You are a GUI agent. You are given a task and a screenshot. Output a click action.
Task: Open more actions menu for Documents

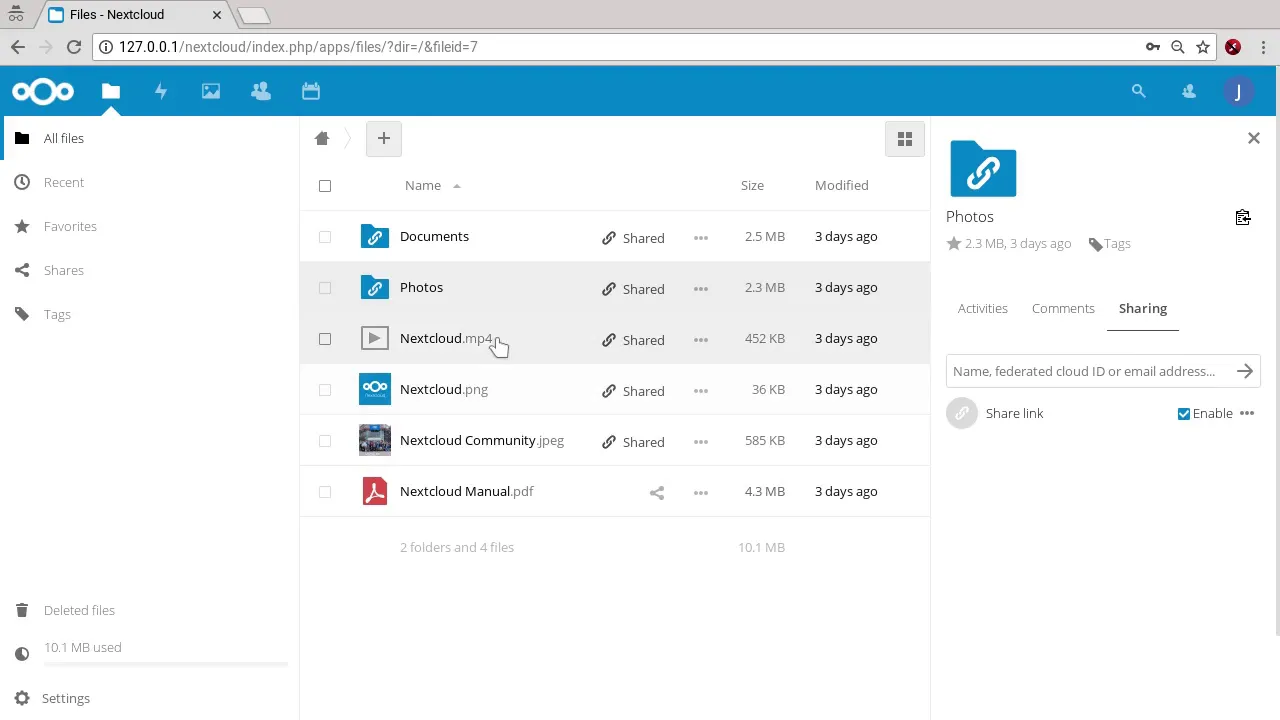coord(701,238)
